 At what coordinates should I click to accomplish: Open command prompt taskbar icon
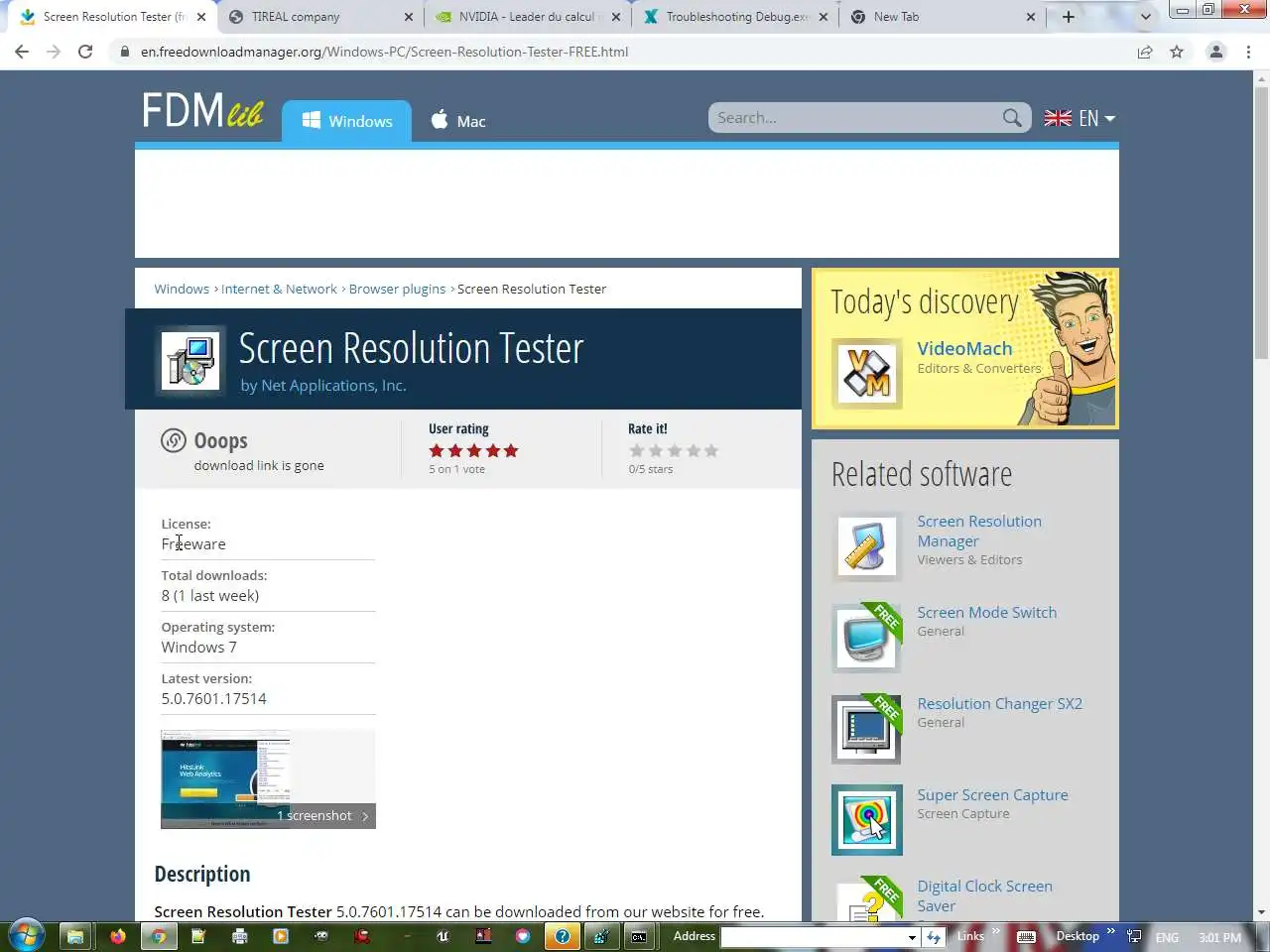[639, 935]
